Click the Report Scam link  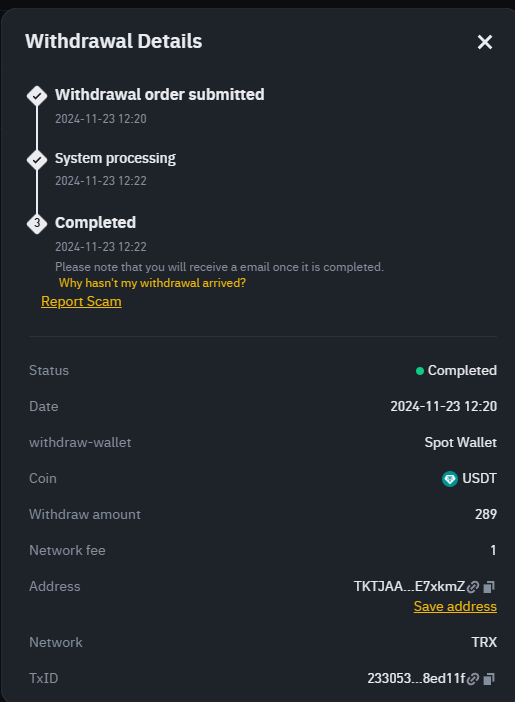(81, 302)
